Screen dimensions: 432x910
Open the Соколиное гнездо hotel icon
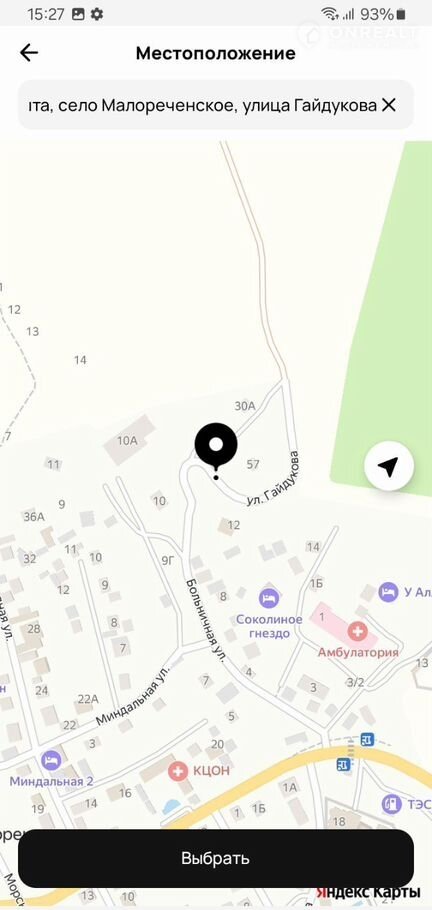(x=269, y=598)
